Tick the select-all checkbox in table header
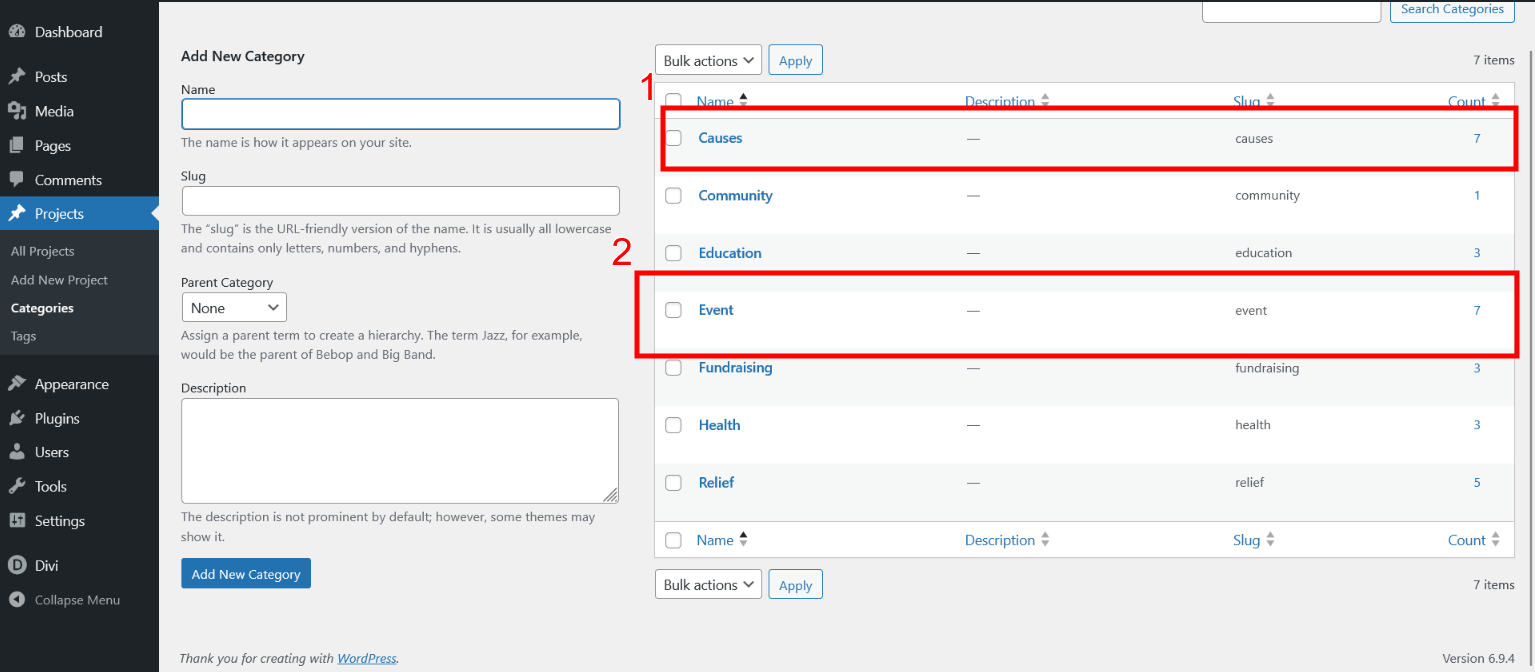Image resolution: width=1535 pixels, height=672 pixels. (x=674, y=101)
